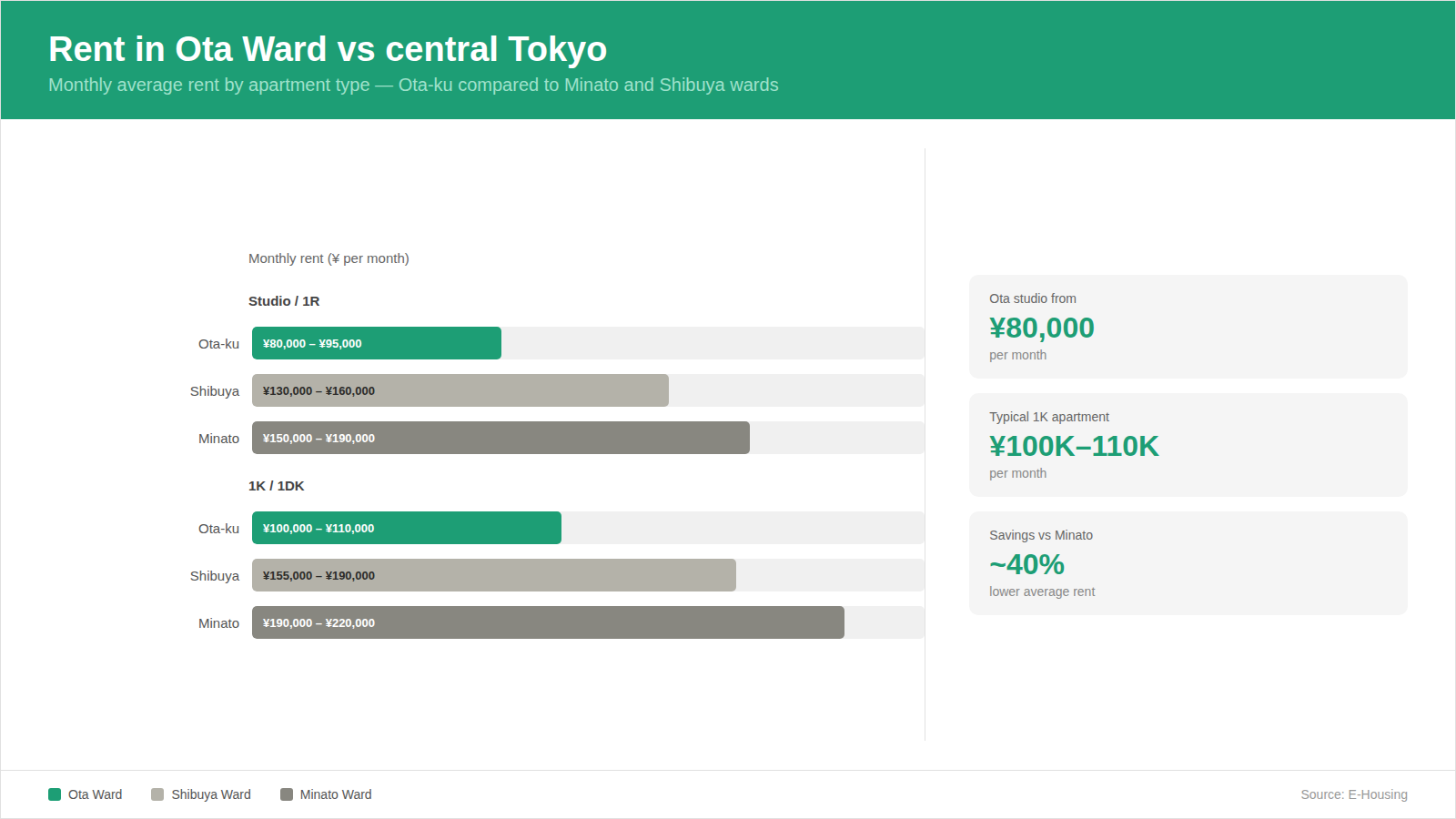Select the Shibuya 1K bar ¥155,000 – ¥190,000
Viewport: 1456px width, 819px height.
pos(494,575)
